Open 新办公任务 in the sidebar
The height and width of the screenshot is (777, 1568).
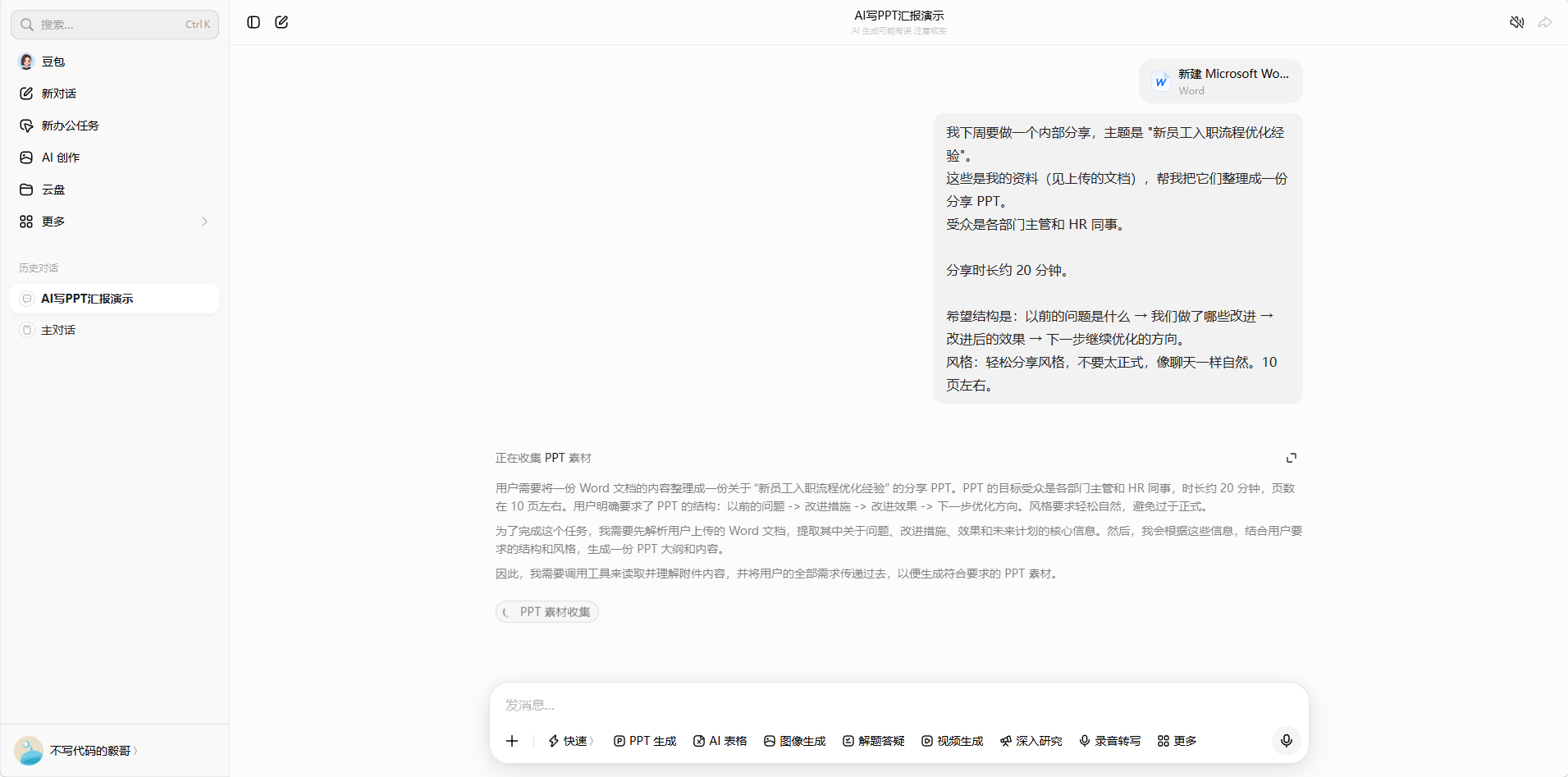tap(115, 126)
